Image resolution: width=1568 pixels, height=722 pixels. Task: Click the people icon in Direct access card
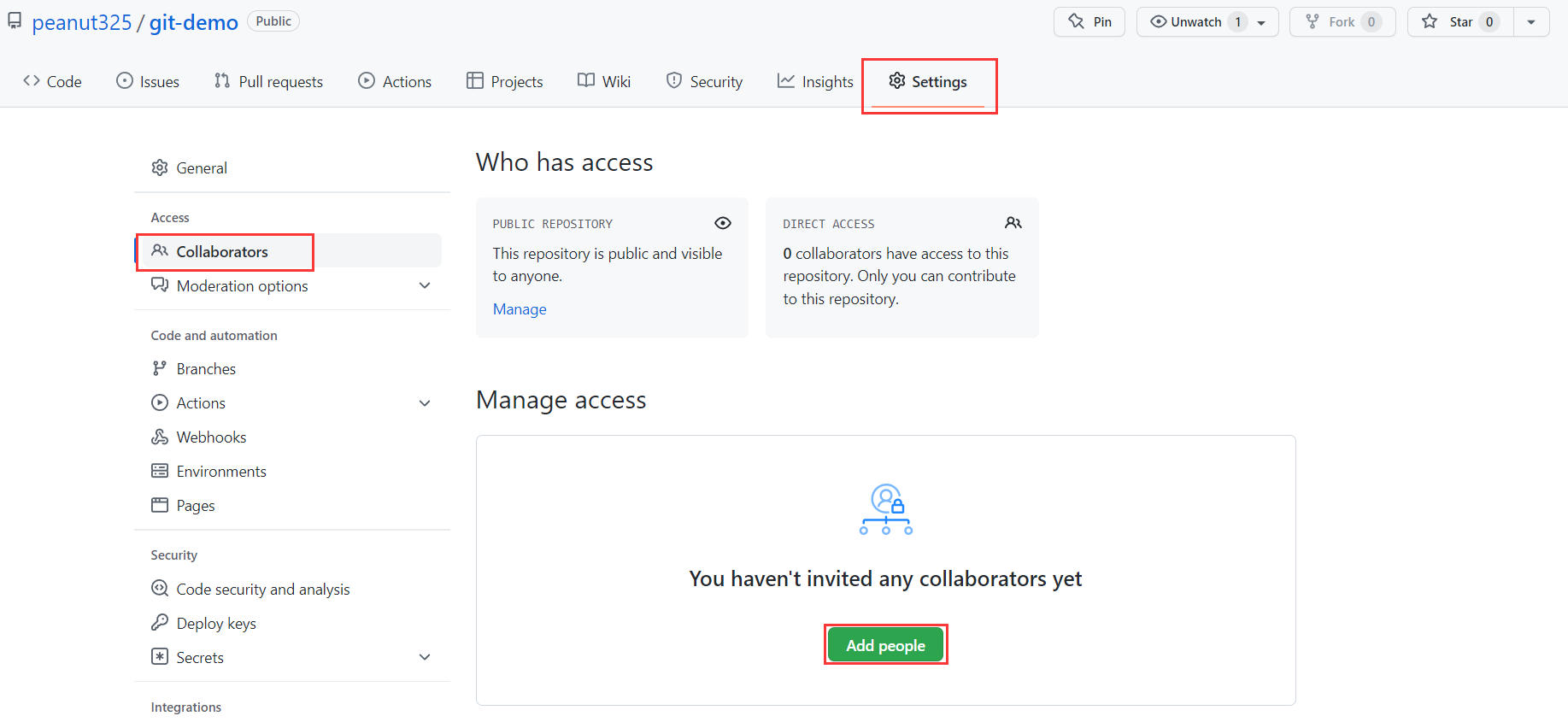(x=1013, y=223)
